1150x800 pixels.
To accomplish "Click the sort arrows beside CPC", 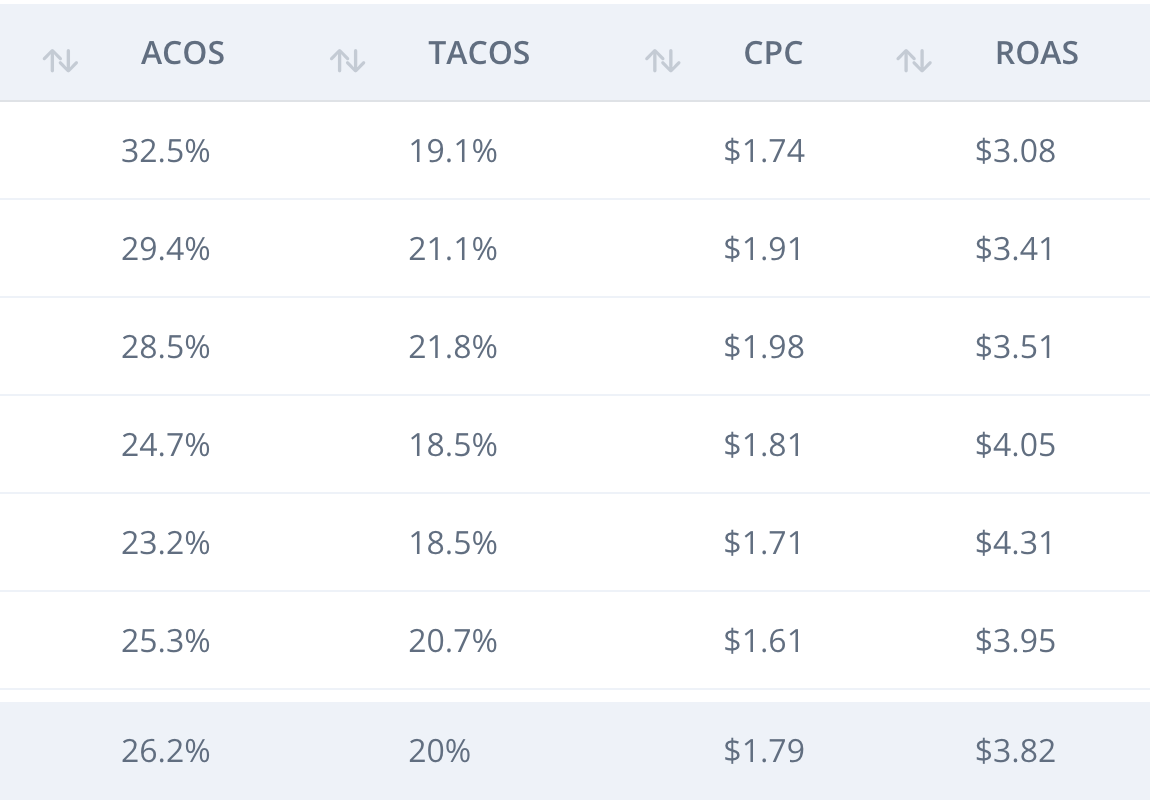I will 662,61.
